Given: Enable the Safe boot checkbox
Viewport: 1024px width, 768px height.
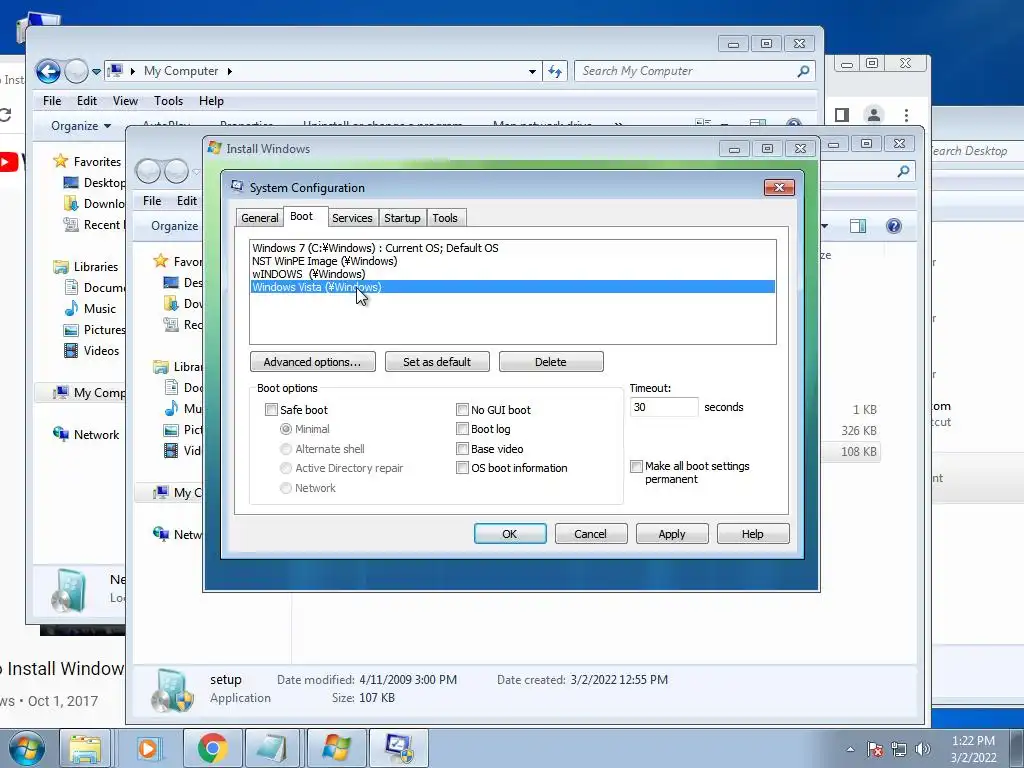Looking at the screenshot, I should click(272, 409).
